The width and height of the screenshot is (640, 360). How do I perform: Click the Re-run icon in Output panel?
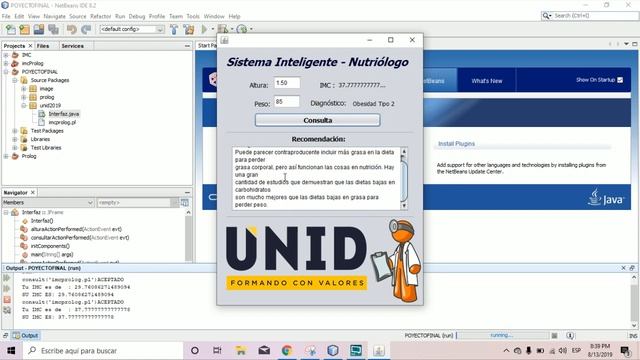(x=7, y=278)
